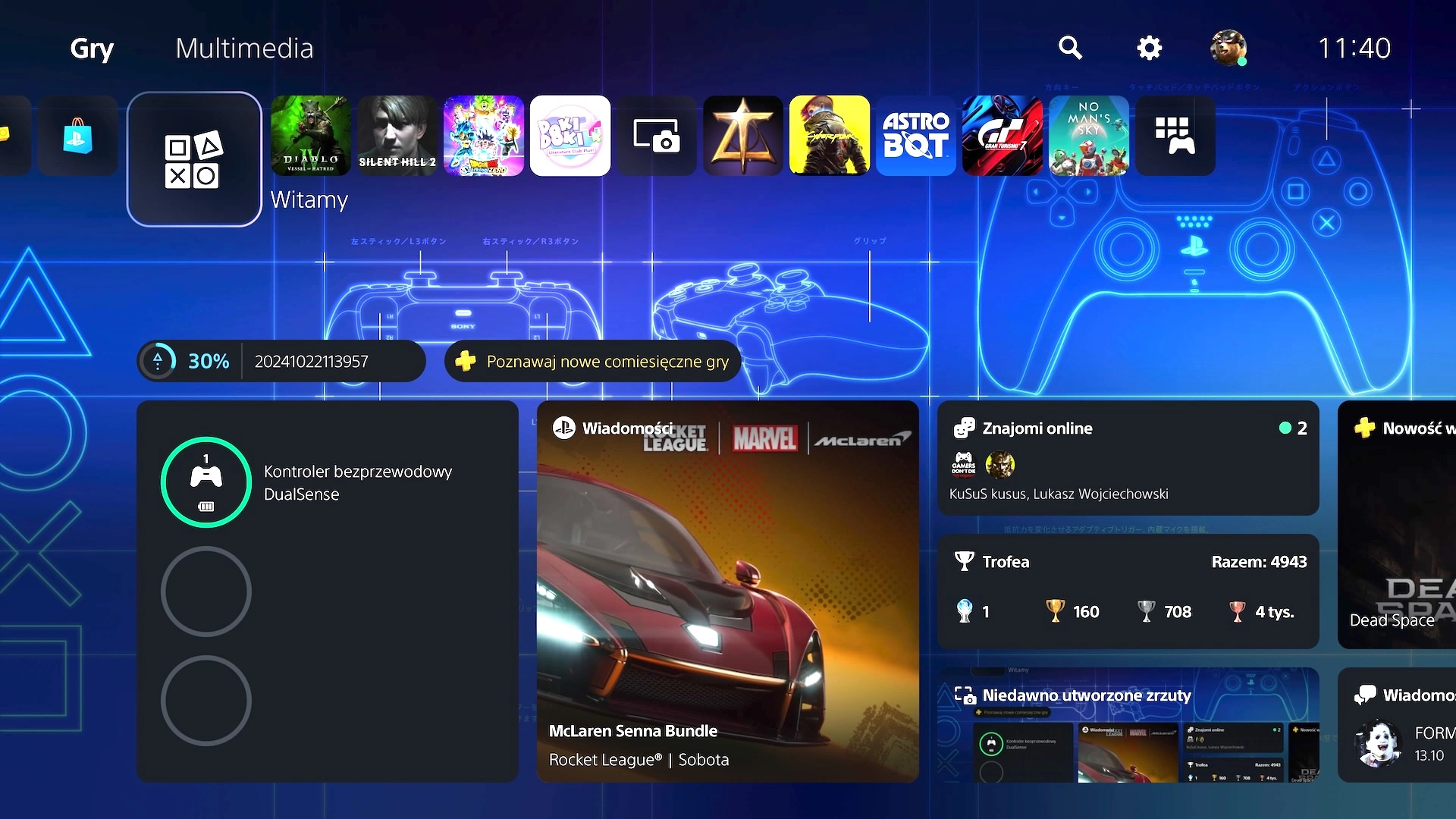Launch the Silent Hill 2 game tile

pyautogui.click(x=397, y=136)
